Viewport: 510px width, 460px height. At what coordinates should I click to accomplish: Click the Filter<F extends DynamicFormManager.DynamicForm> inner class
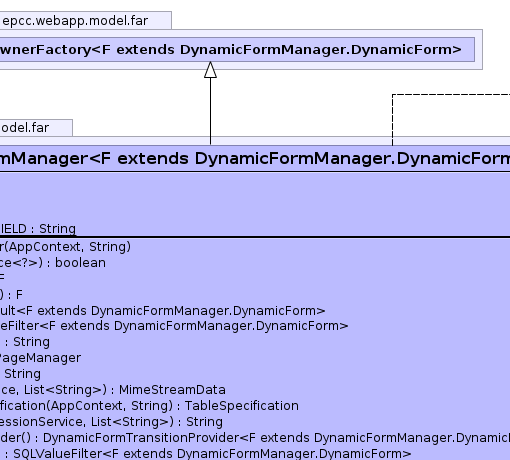pos(174,326)
